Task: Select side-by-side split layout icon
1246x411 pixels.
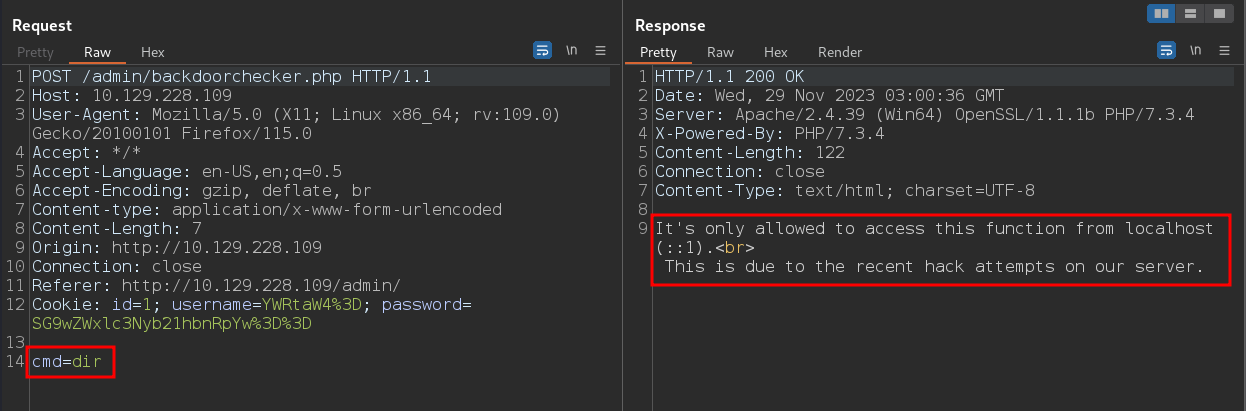Action: (1162, 14)
